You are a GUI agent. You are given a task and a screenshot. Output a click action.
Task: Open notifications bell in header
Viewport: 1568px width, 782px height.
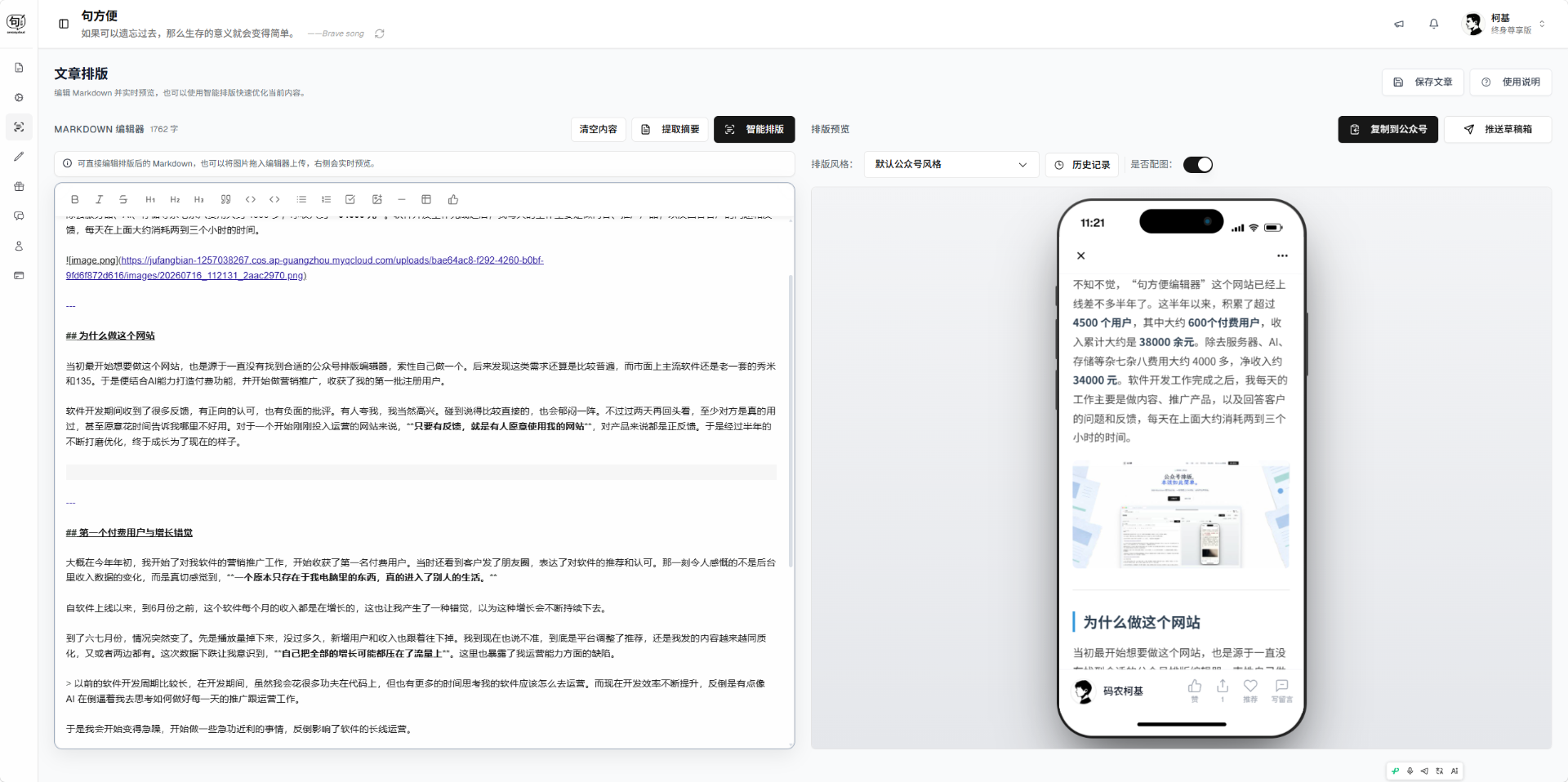(x=1433, y=24)
